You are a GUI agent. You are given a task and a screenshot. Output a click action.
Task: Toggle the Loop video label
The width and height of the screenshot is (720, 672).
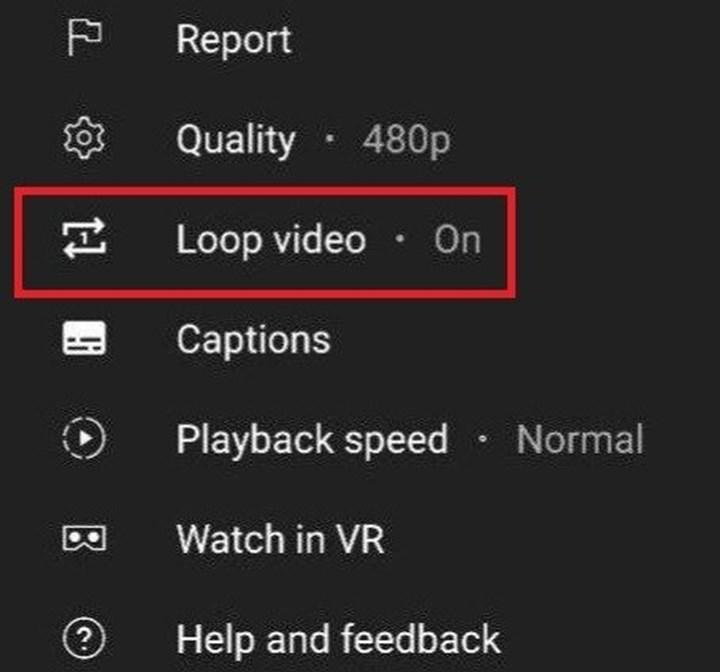270,240
